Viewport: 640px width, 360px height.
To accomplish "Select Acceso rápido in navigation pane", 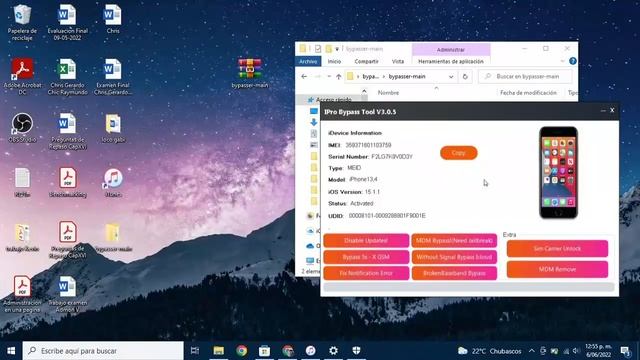I will point(333,100).
